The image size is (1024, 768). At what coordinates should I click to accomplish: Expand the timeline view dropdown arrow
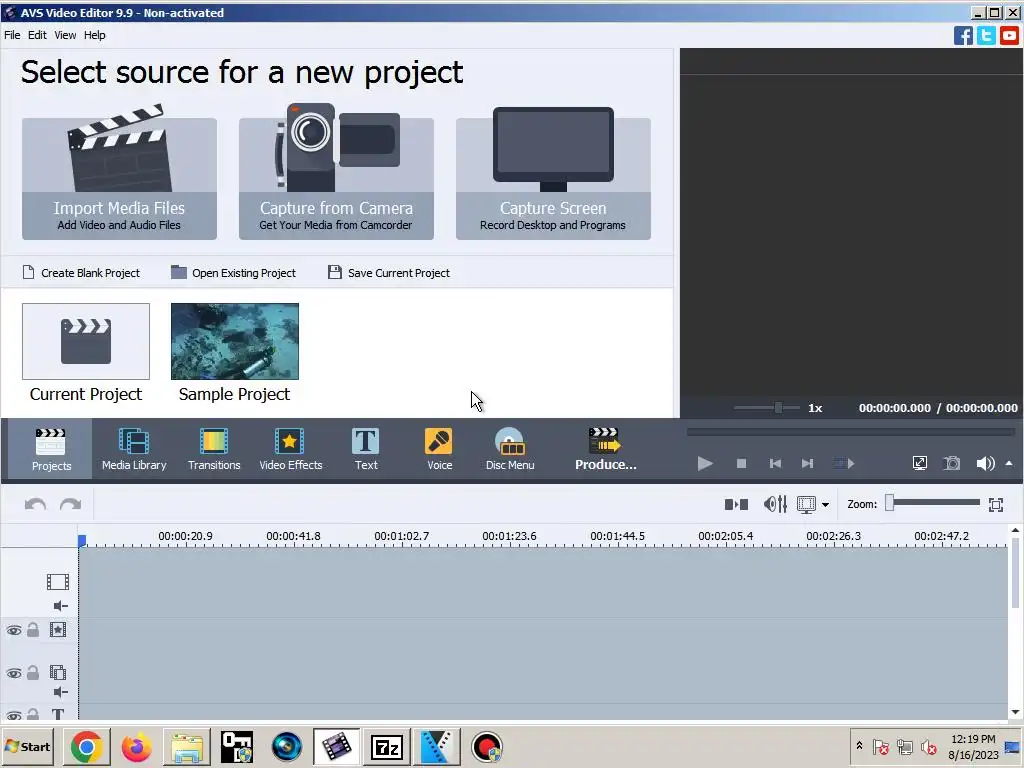point(825,505)
